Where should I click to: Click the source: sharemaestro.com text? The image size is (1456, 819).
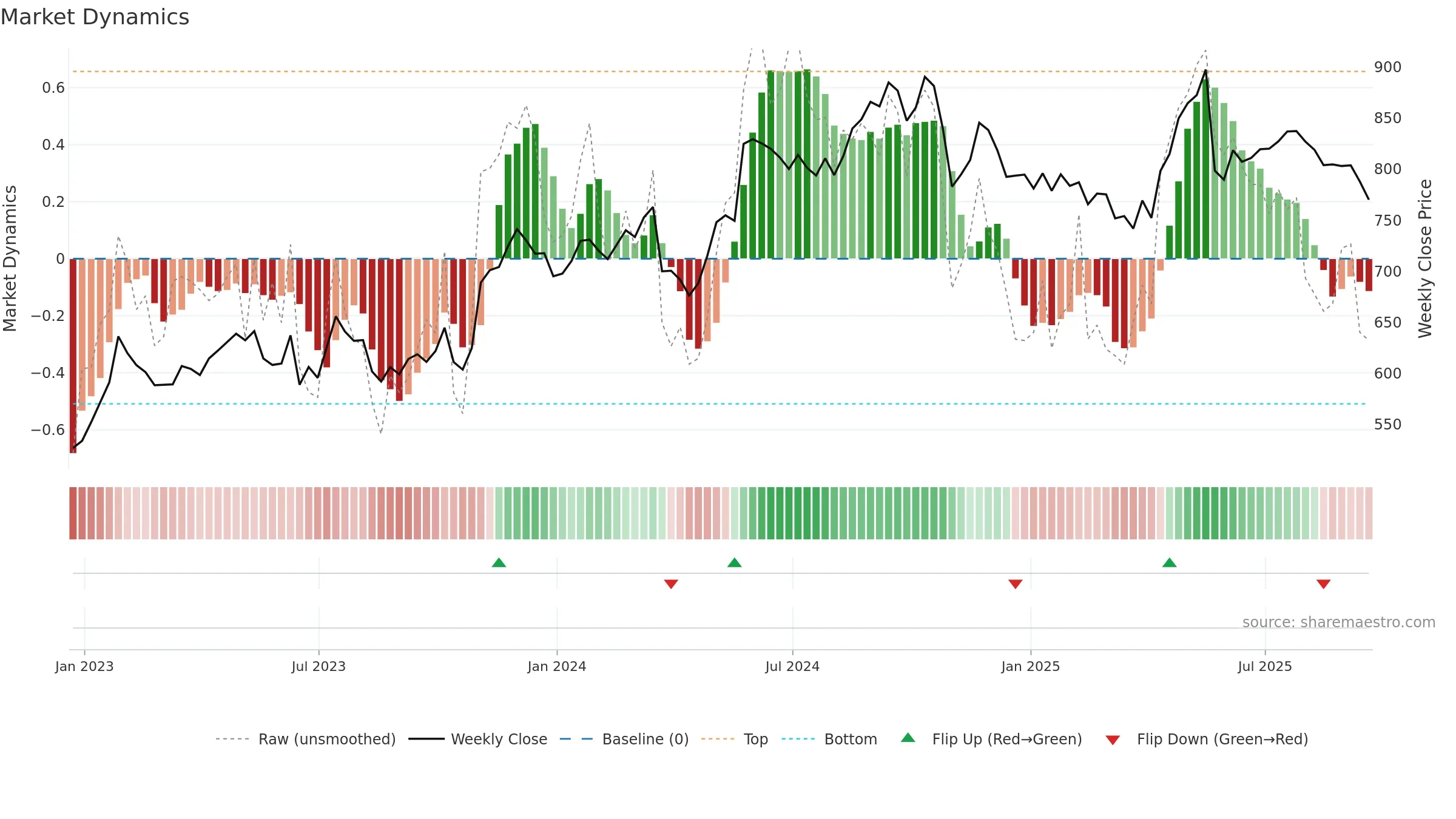1339,622
